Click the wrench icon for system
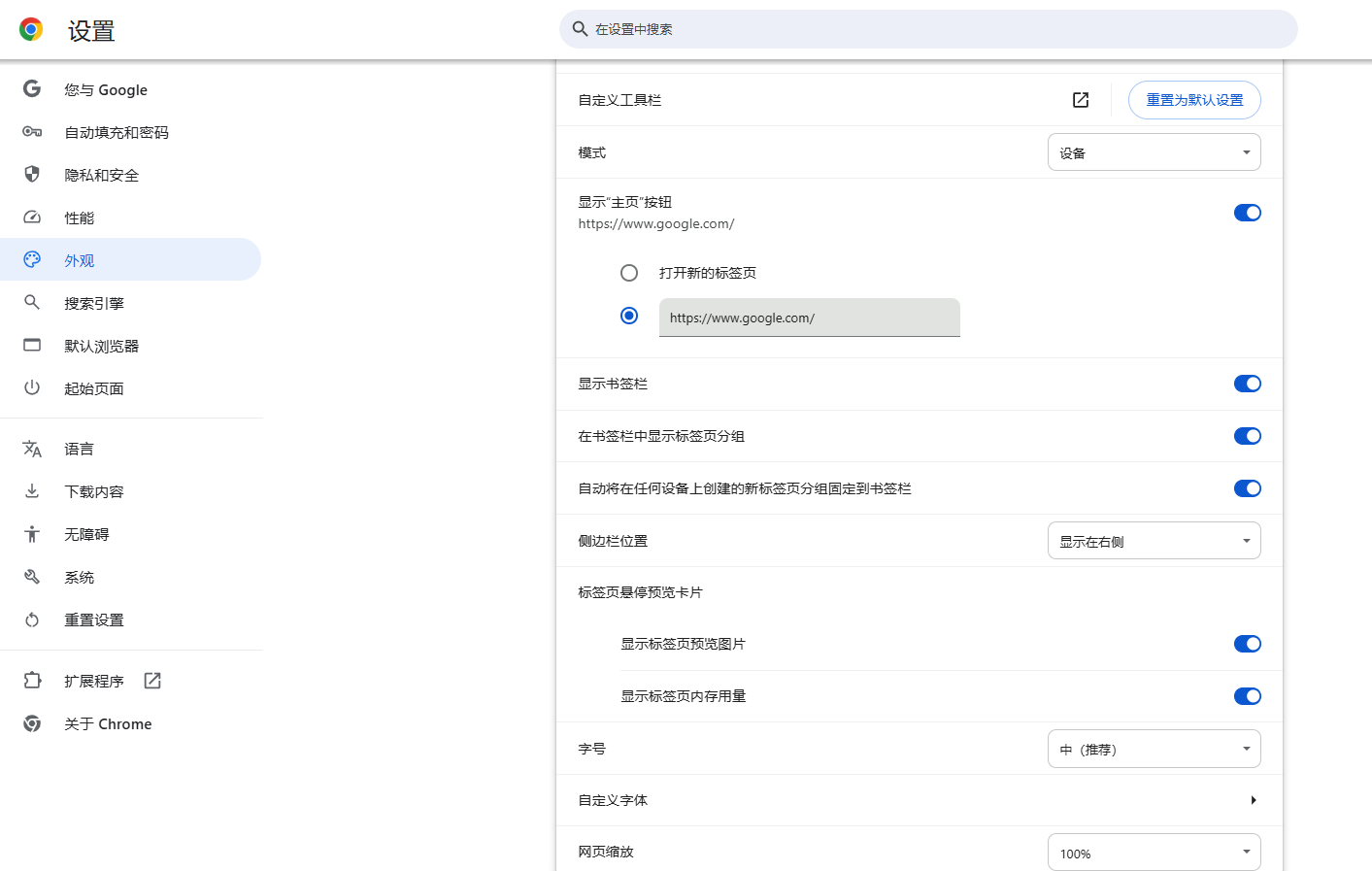Image resolution: width=1372 pixels, height=871 pixels. pyautogui.click(x=32, y=577)
